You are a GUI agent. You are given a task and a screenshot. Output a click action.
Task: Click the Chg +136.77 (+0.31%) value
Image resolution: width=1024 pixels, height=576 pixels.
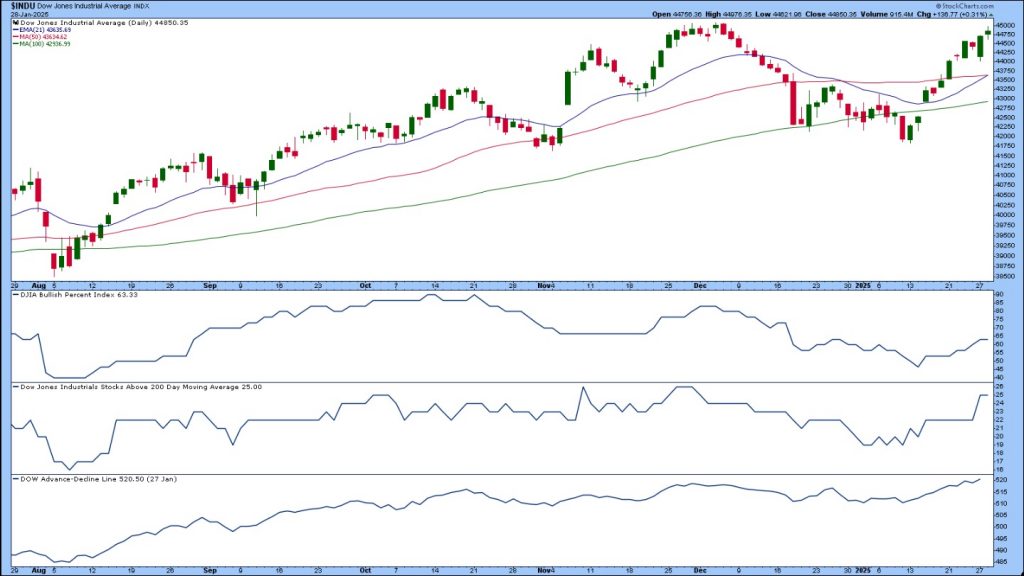pyautogui.click(x=951, y=14)
